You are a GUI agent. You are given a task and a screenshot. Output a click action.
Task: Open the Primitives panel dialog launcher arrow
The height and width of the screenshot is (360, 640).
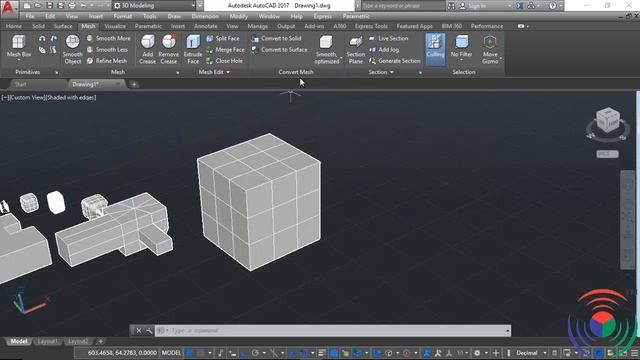tap(56, 73)
